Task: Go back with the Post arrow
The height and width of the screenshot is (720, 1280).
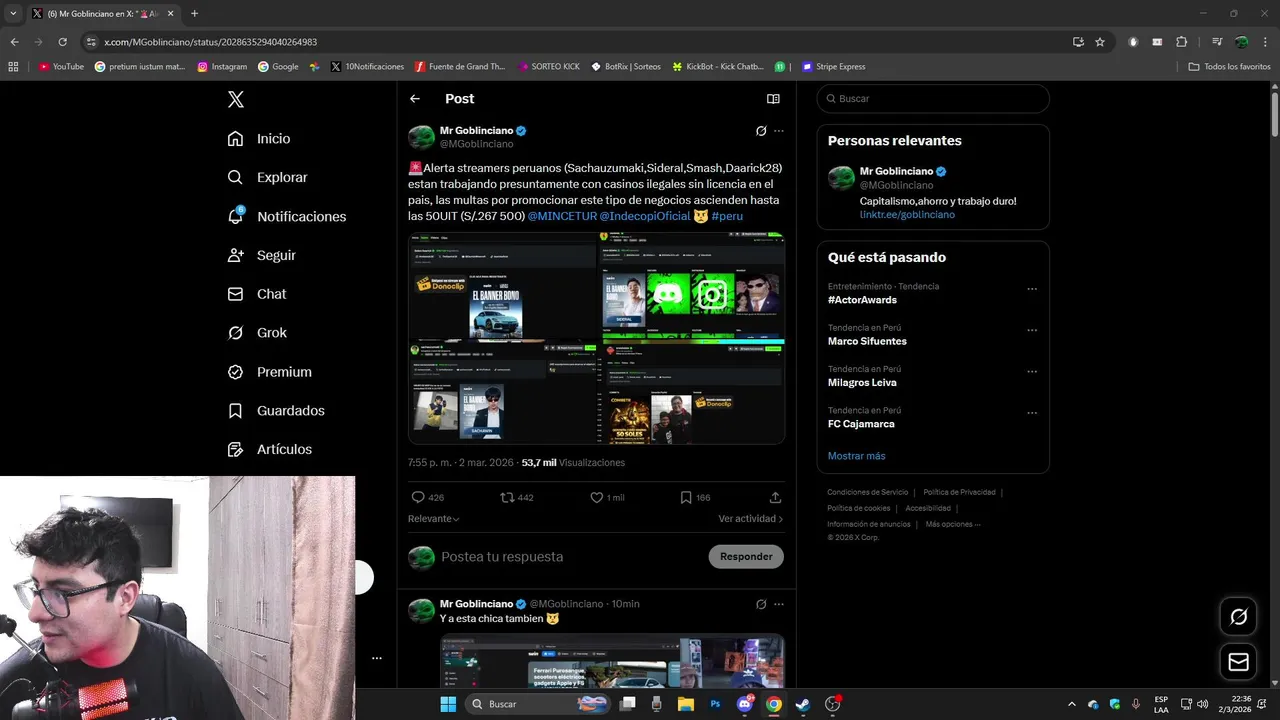Action: click(x=415, y=99)
